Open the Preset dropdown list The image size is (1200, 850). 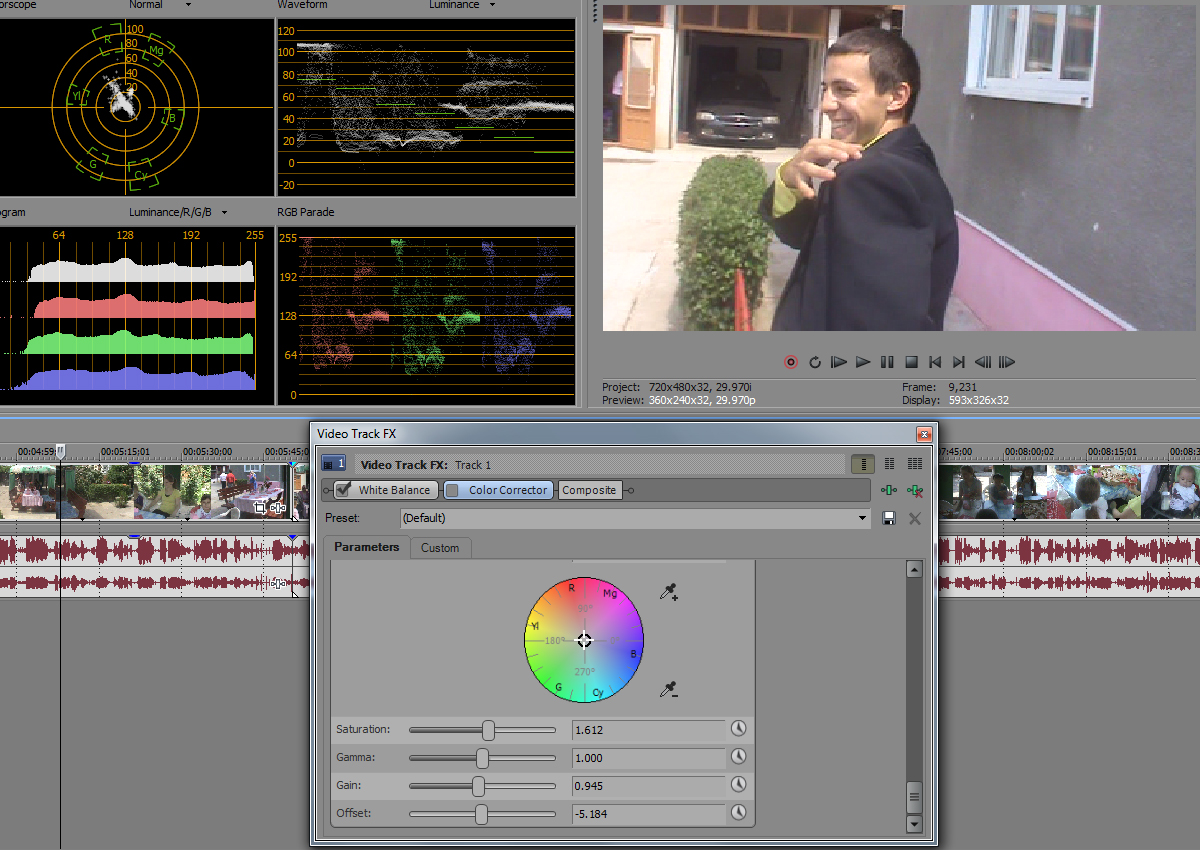tap(864, 518)
